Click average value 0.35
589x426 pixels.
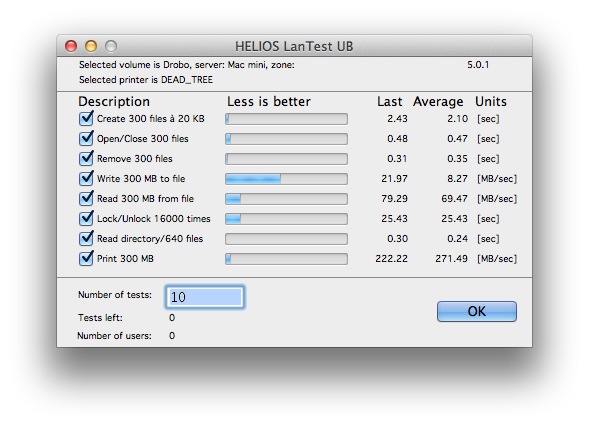tap(457, 159)
